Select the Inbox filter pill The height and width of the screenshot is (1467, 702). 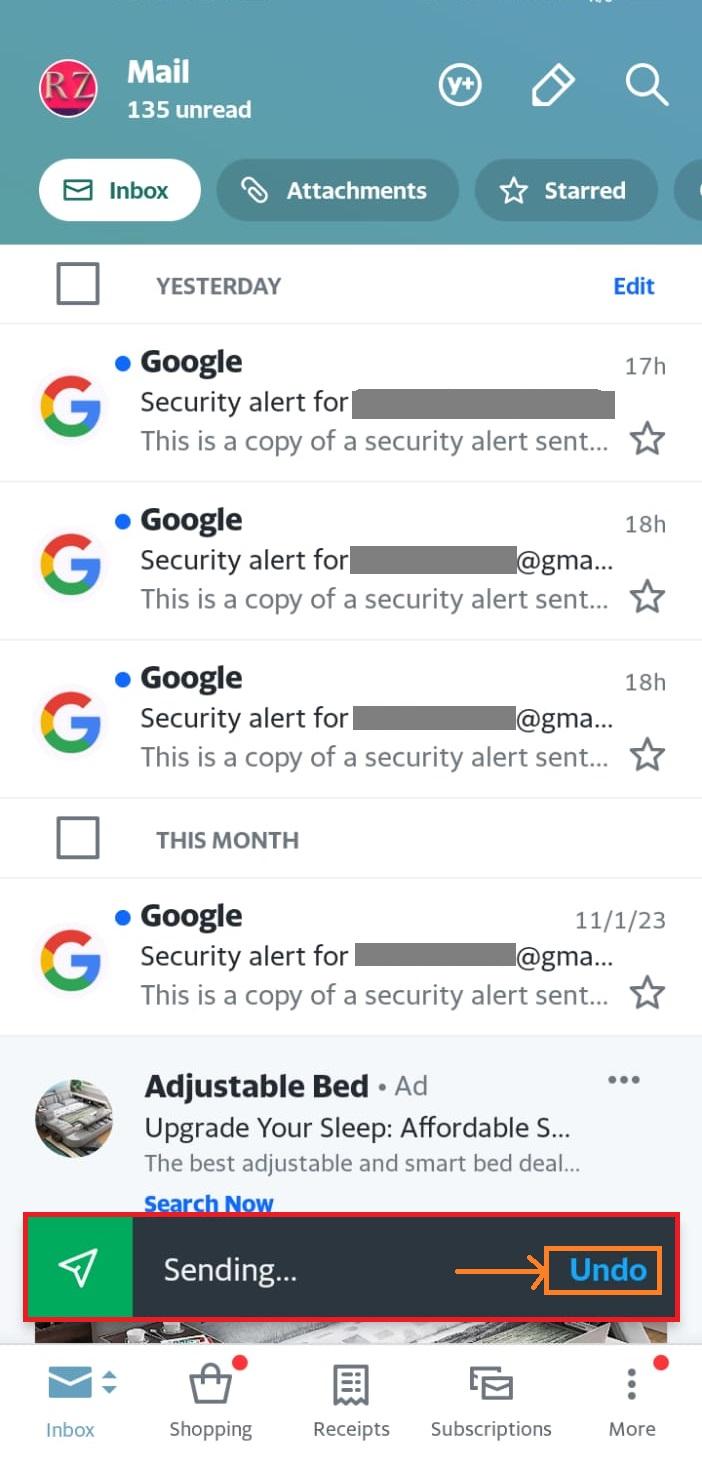[119, 190]
